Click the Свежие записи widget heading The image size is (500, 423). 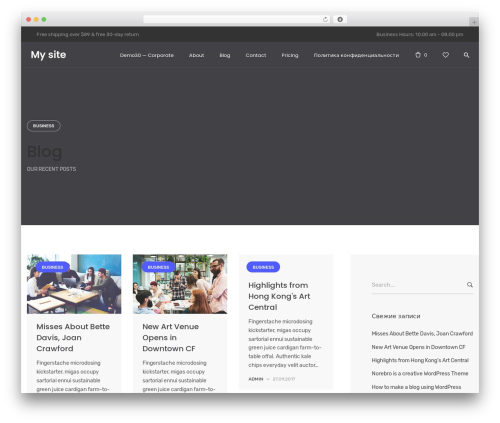pyautogui.click(x=396, y=316)
